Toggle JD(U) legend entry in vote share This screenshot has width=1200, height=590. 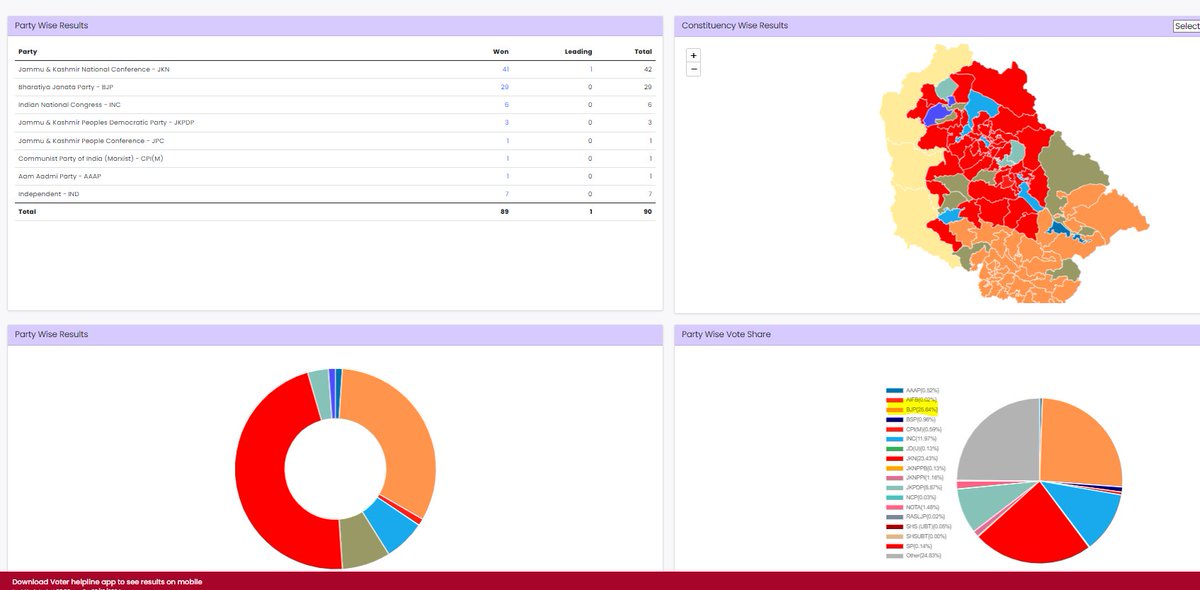pos(912,449)
